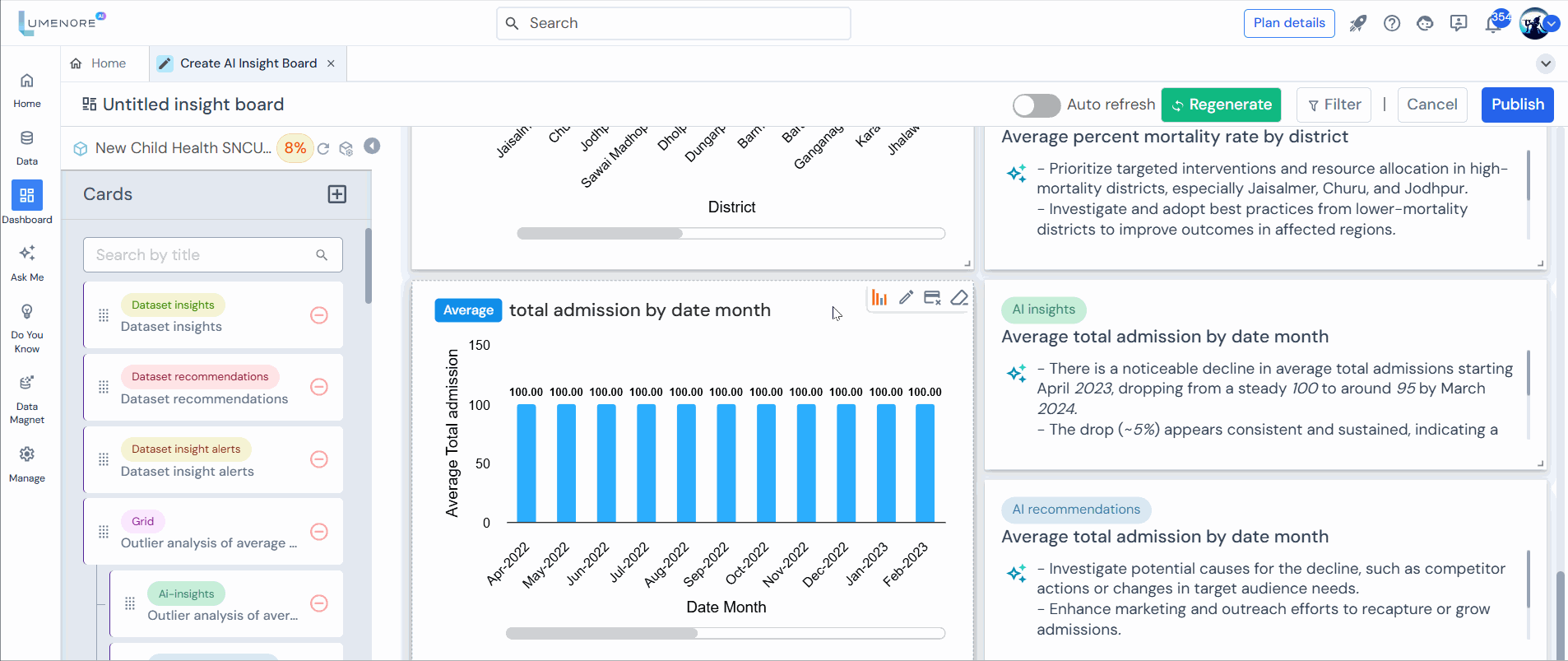Collapse the left cards panel arrow
Image resolution: width=1568 pixels, height=661 pixels.
373,147
